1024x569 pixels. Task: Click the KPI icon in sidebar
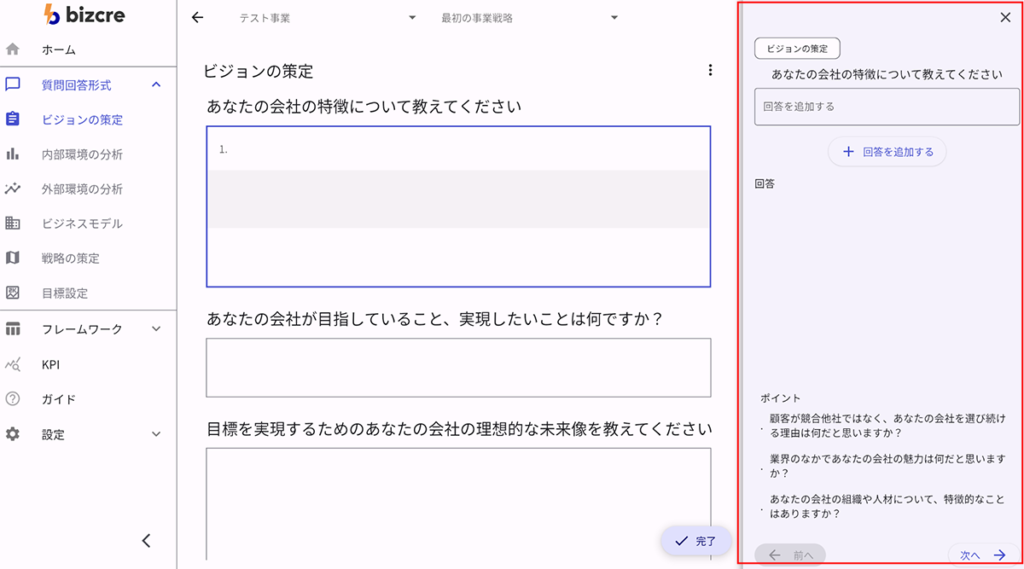click(x=13, y=364)
